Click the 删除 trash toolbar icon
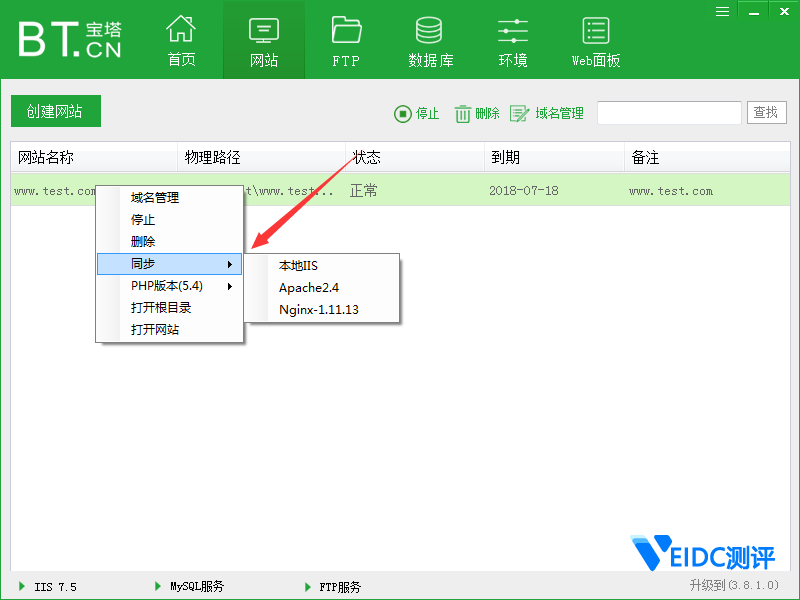Image resolution: width=800 pixels, height=600 pixels. (463, 114)
